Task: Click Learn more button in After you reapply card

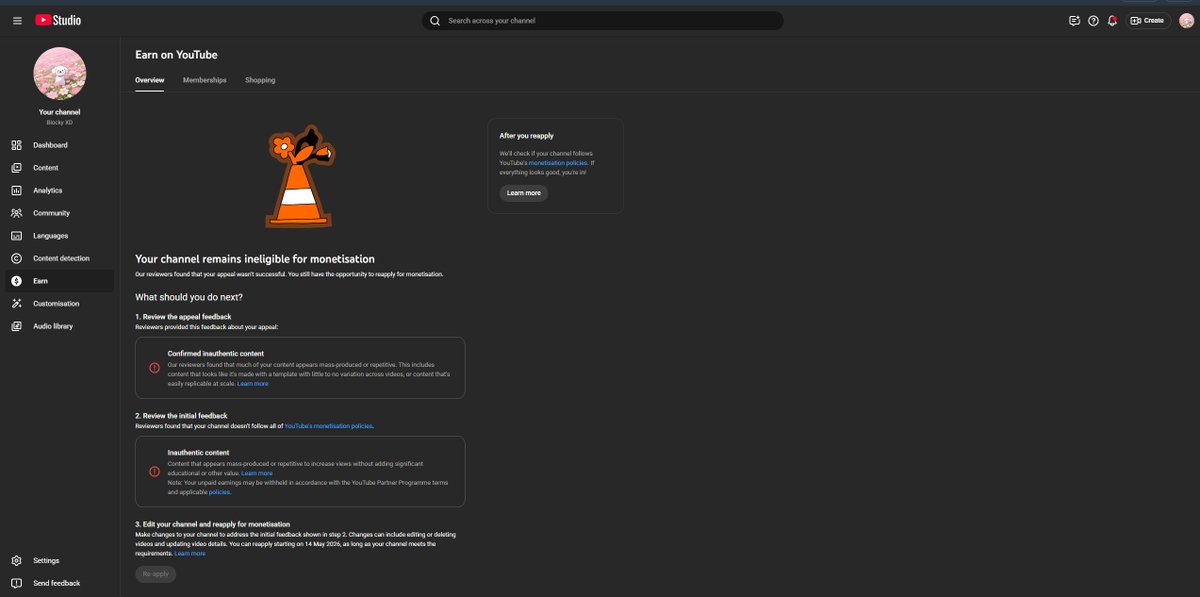Action: pos(524,193)
